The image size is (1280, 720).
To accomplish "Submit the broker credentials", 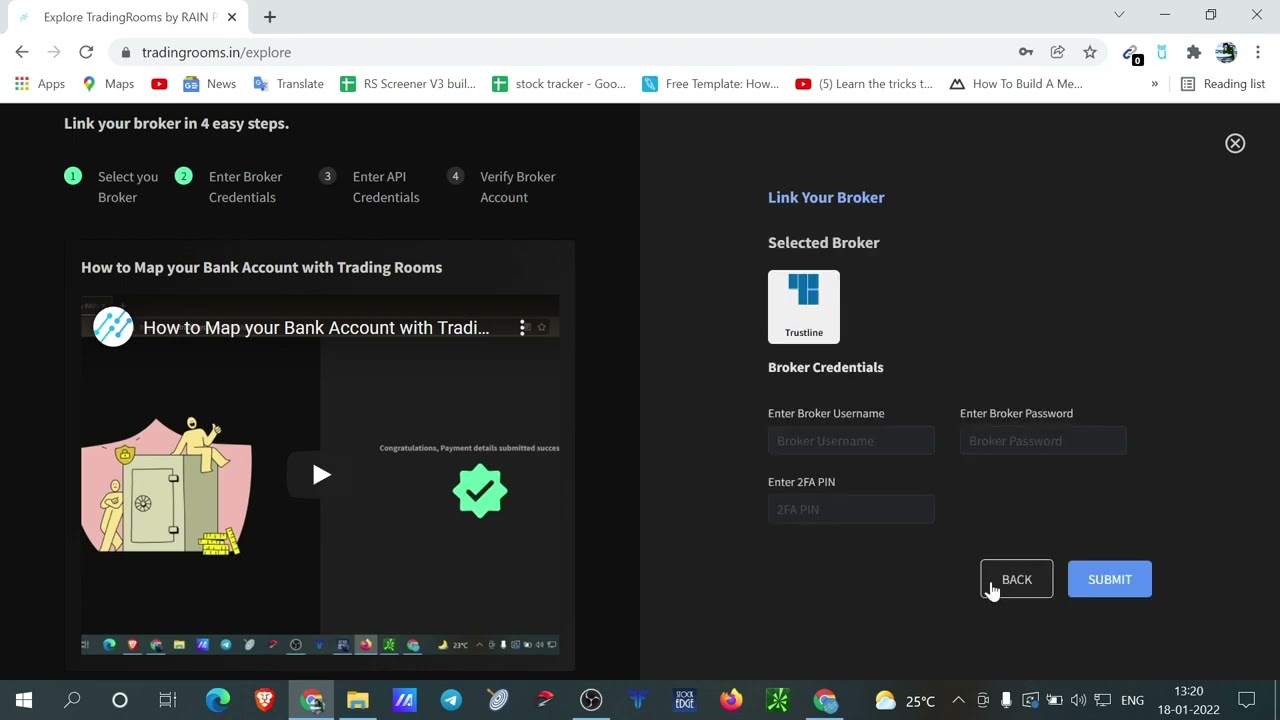I will [1110, 579].
